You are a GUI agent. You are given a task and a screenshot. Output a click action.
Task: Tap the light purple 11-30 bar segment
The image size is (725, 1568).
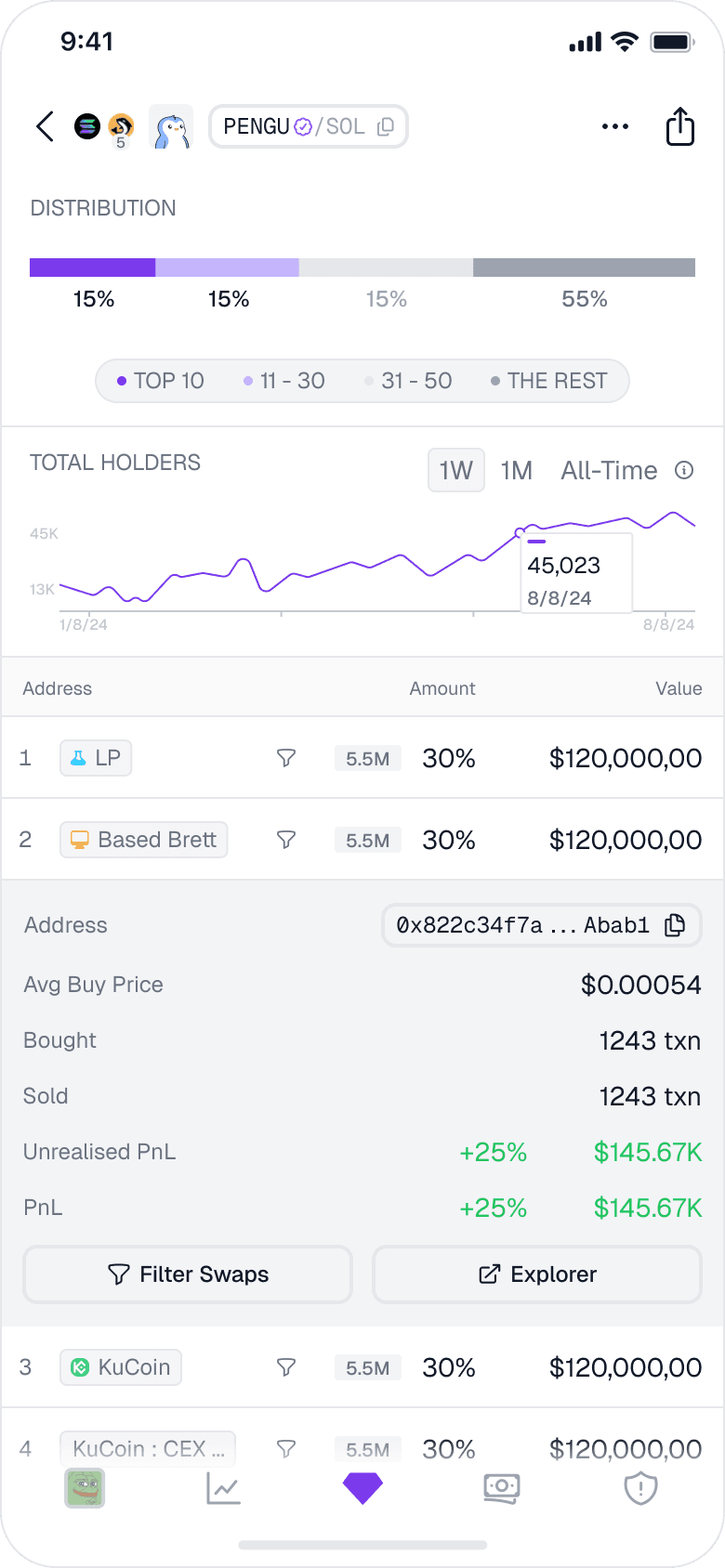[x=227, y=268]
